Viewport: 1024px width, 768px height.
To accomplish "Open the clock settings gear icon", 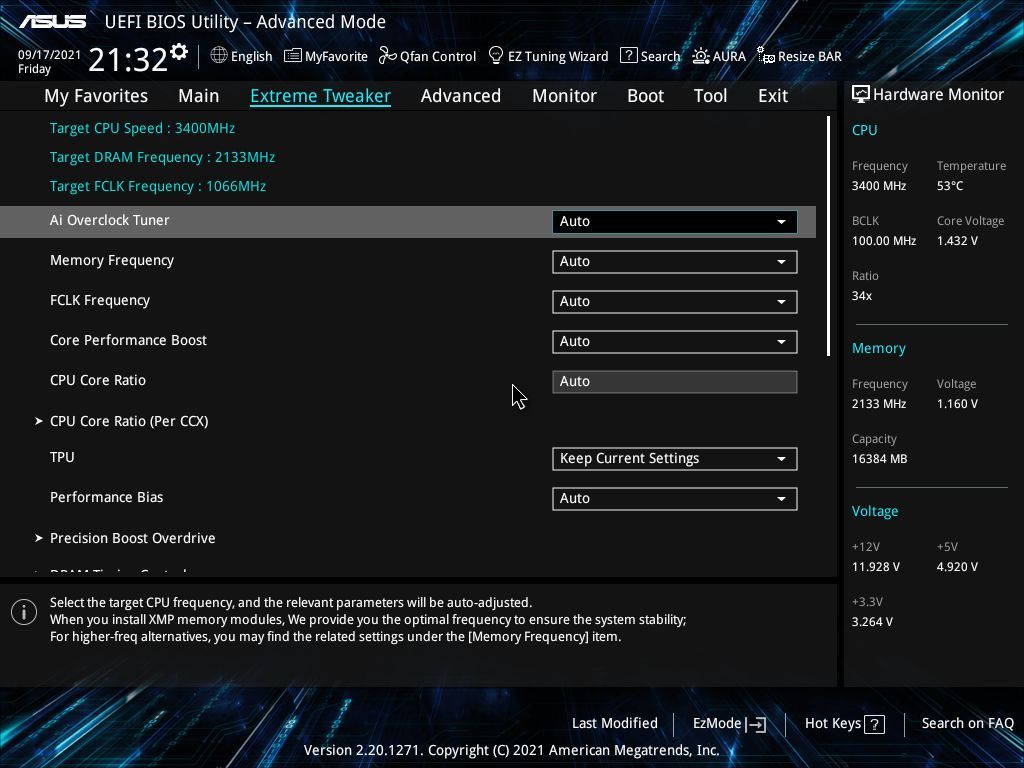I will tap(178, 52).
